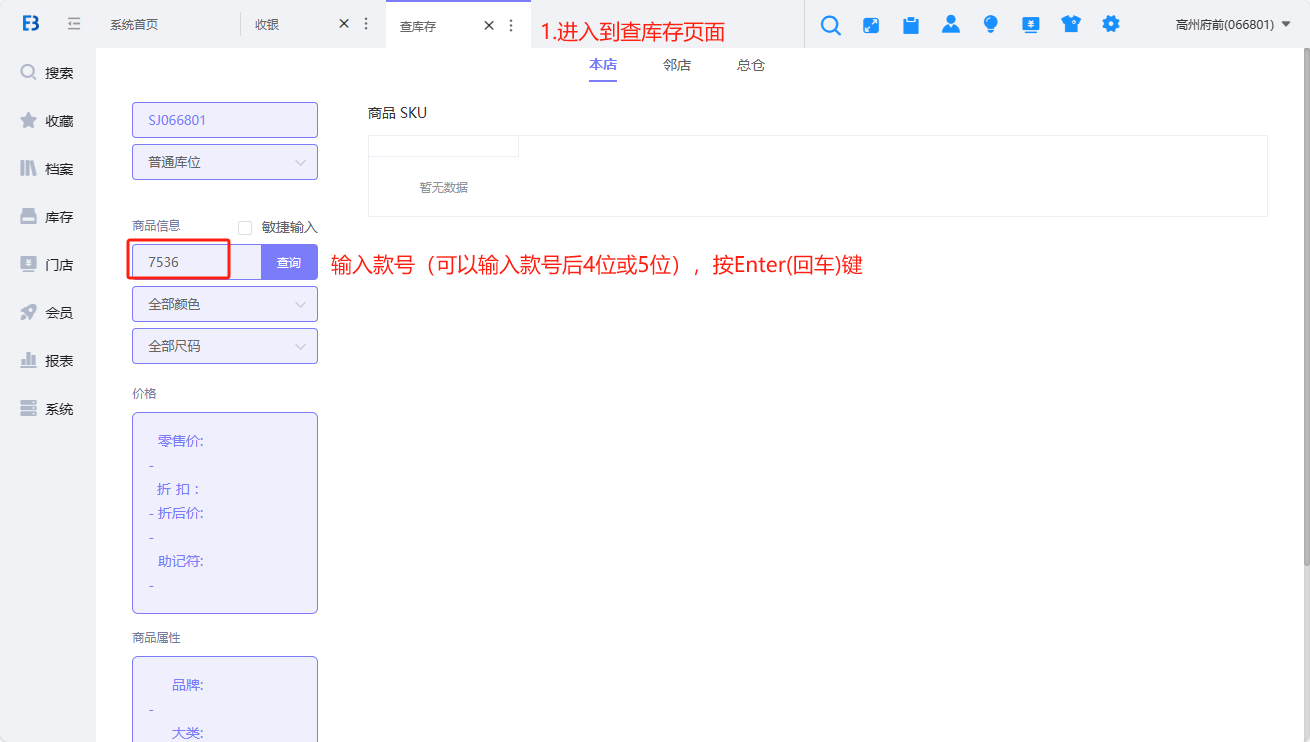Switch to the 收银 tab
The height and width of the screenshot is (742, 1310).
pos(267,25)
